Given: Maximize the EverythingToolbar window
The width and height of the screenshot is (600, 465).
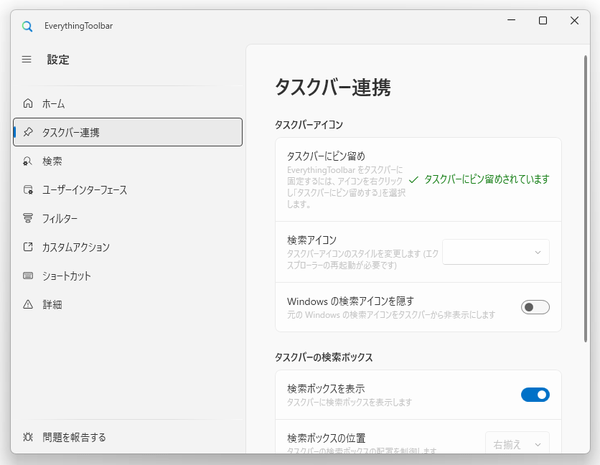Looking at the screenshot, I should tap(543, 20).
